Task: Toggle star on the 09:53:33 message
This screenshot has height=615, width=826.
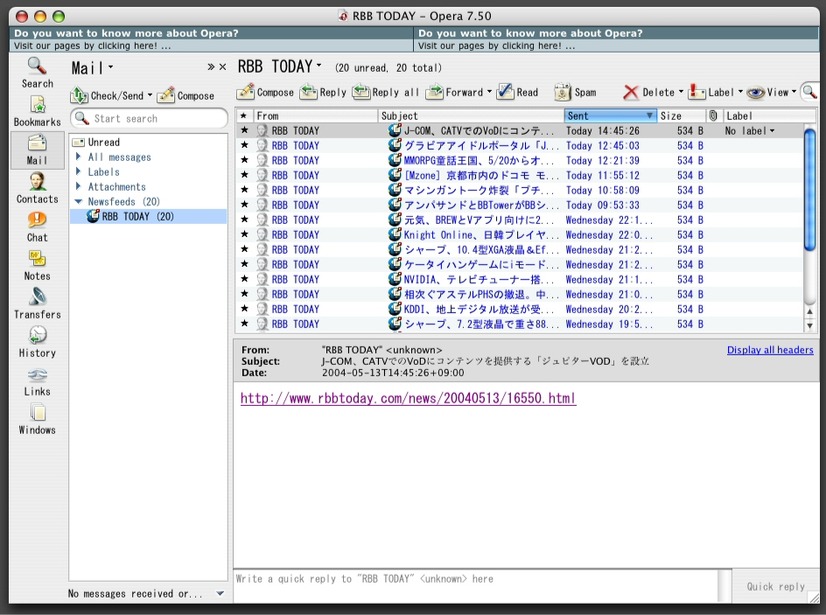Action: tap(244, 204)
